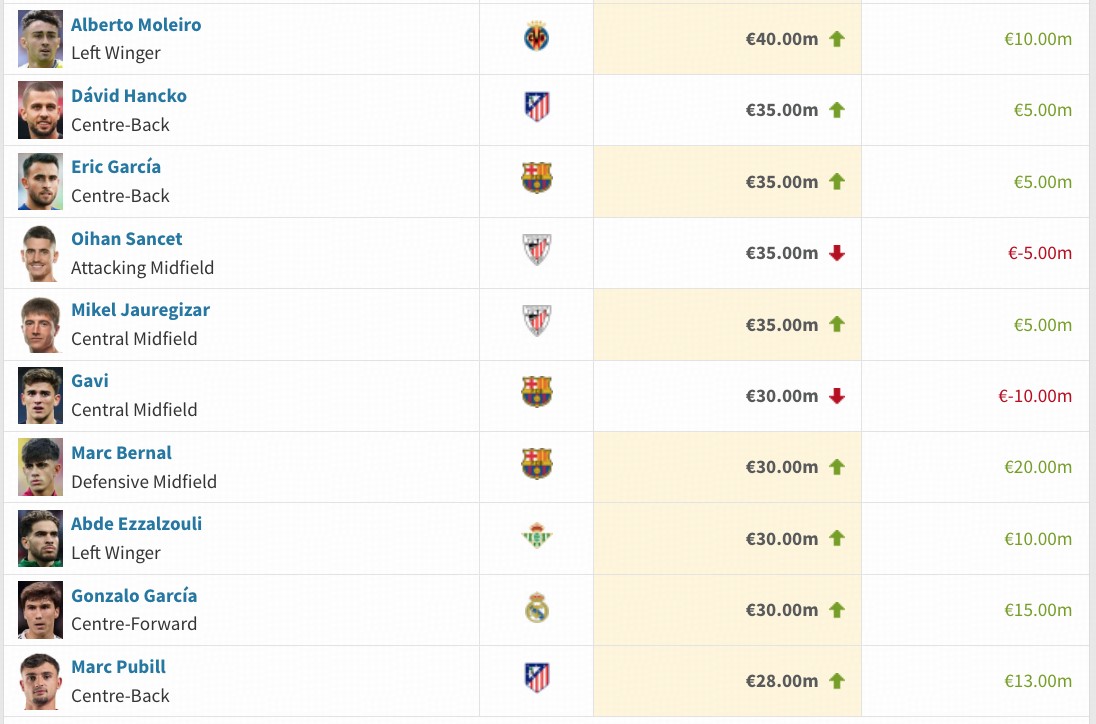Click Atlético Madrid crest beside Dávid Hancko
The image size is (1096, 724).
coord(537,107)
